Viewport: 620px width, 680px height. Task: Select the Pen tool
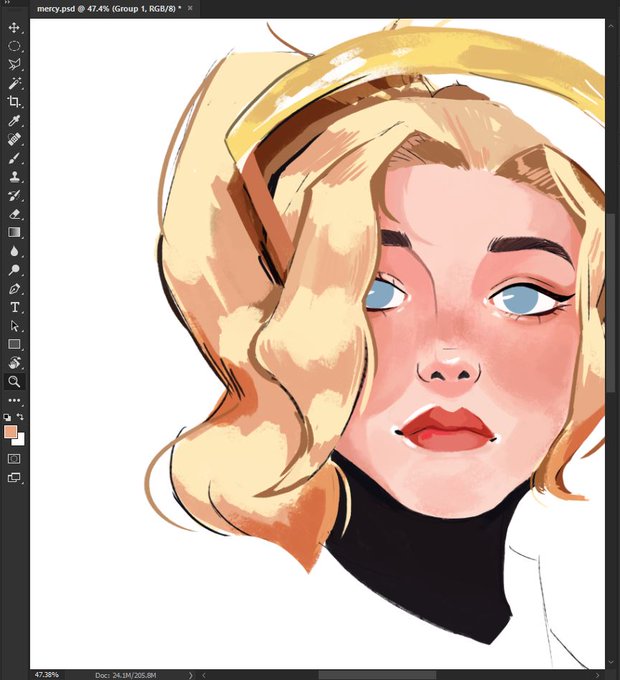(x=14, y=288)
